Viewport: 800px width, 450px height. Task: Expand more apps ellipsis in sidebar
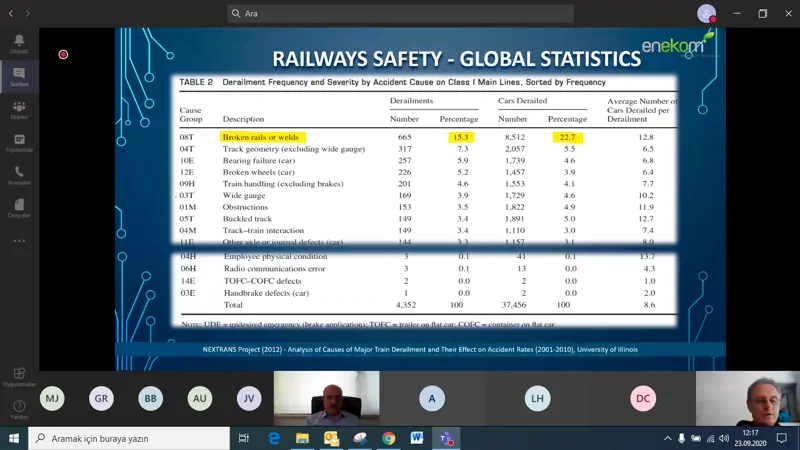19,241
